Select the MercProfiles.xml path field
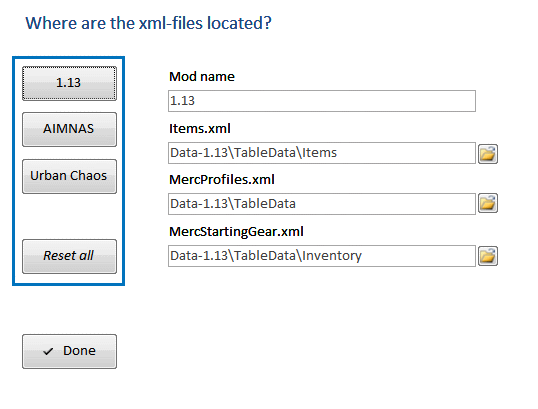Screen dimensions: 538x409 click(321, 204)
